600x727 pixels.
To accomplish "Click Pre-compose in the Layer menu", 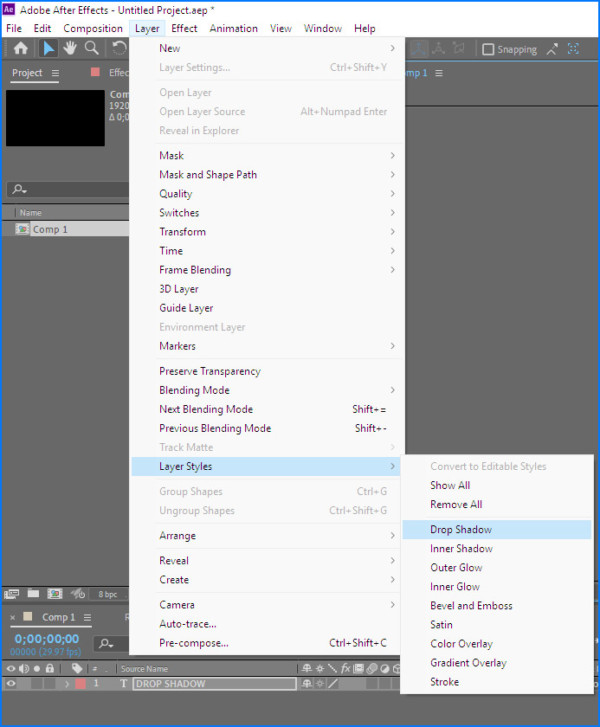I will 193,643.
